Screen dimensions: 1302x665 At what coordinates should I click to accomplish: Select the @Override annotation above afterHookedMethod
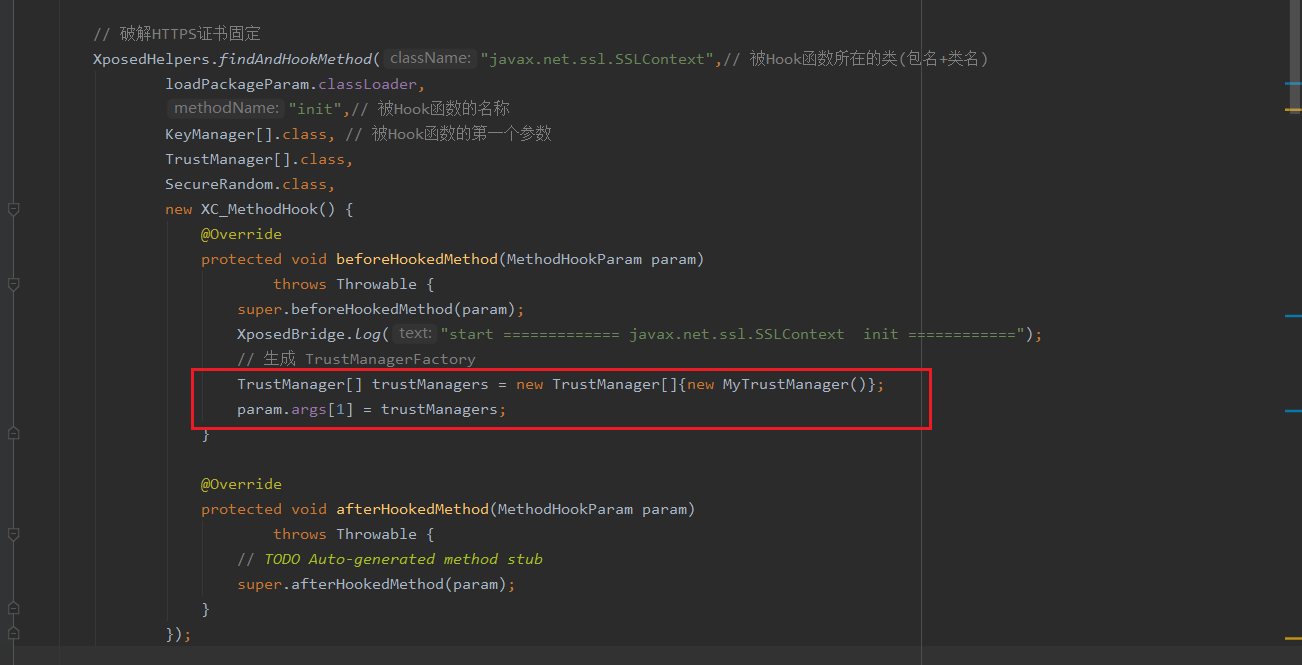(241, 483)
